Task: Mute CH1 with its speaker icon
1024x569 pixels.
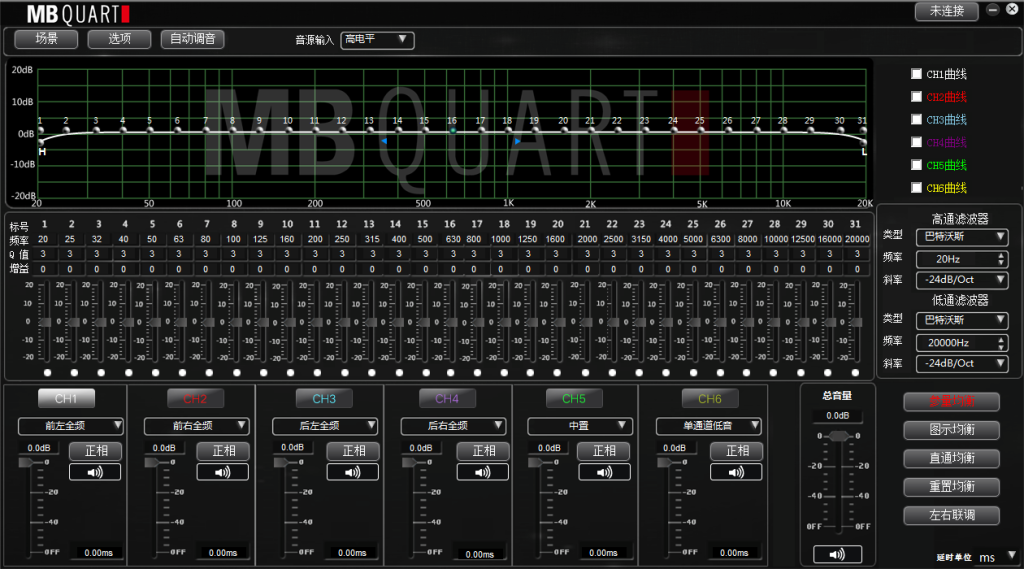Action: (x=95, y=472)
